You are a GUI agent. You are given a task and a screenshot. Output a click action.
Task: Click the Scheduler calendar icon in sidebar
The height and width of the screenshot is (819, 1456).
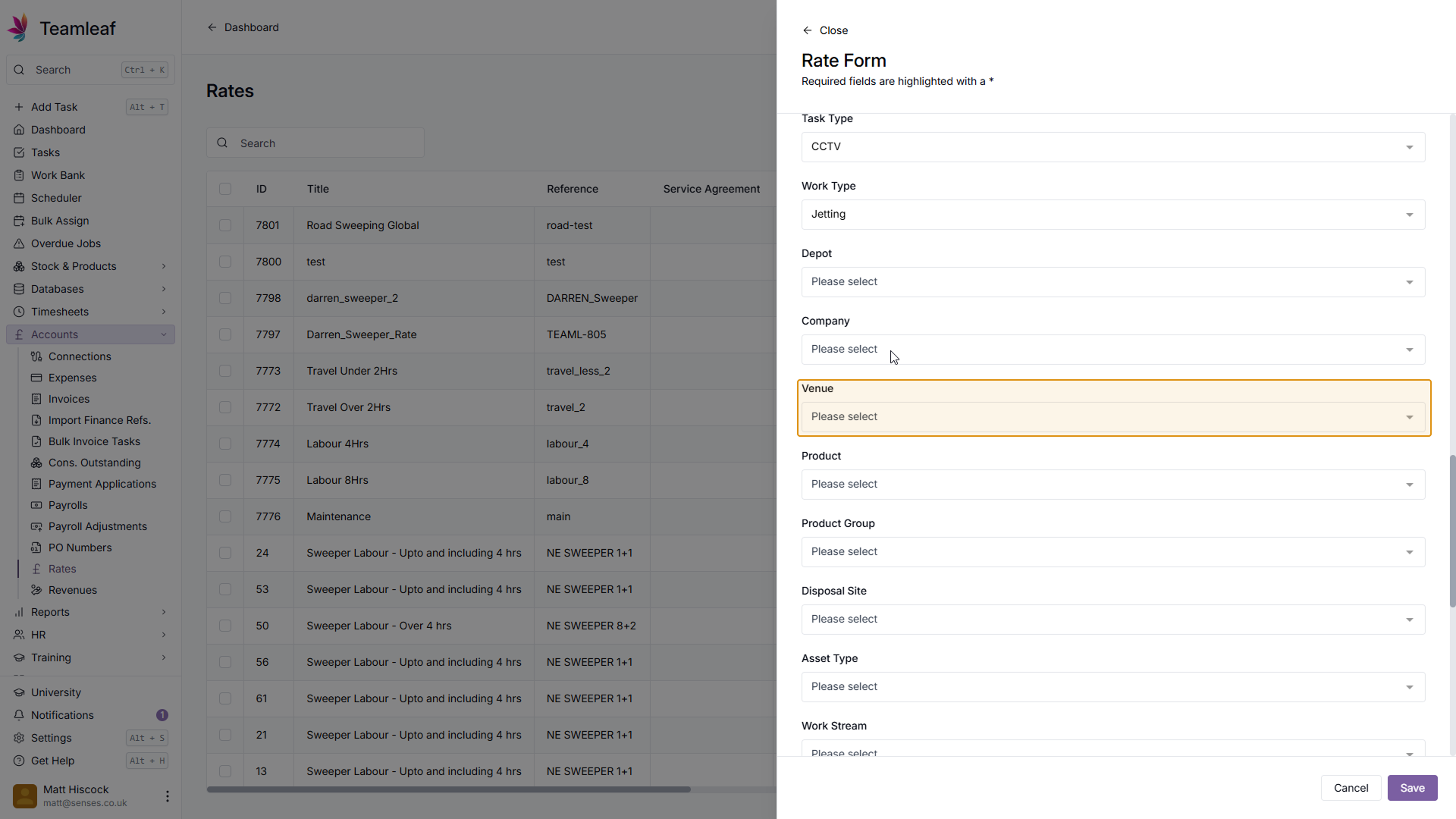(x=19, y=198)
